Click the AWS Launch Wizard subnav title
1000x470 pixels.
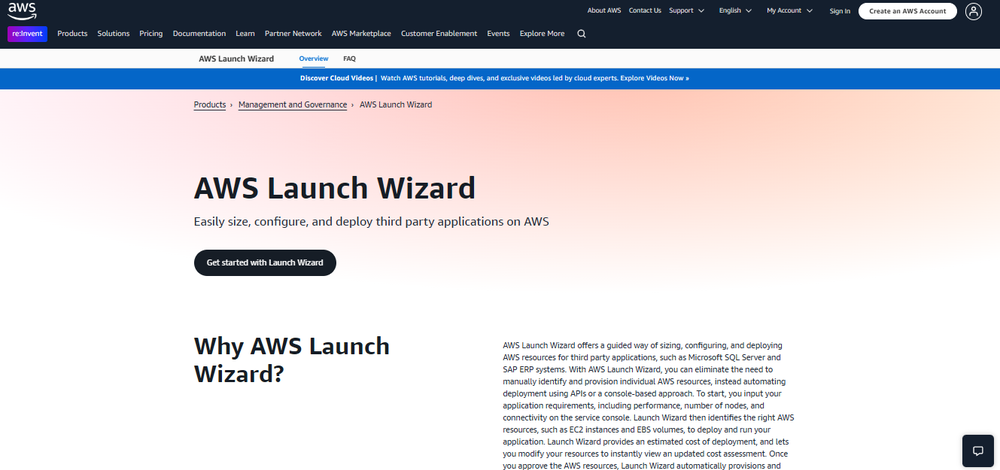(x=236, y=59)
